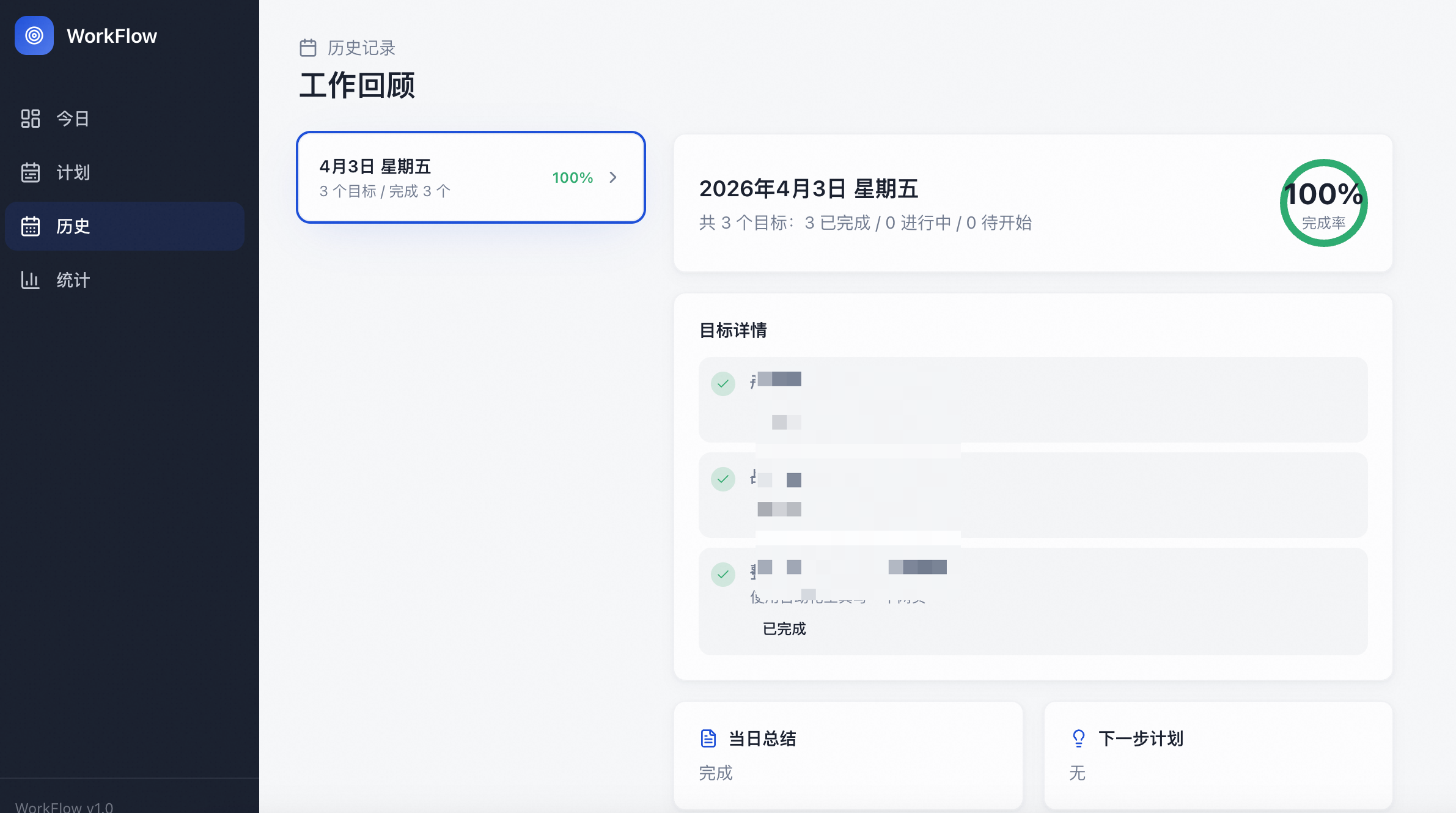Click the 今日 grid icon in sidebar
Viewport: 1456px width, 813px height.
coord(31,119)
